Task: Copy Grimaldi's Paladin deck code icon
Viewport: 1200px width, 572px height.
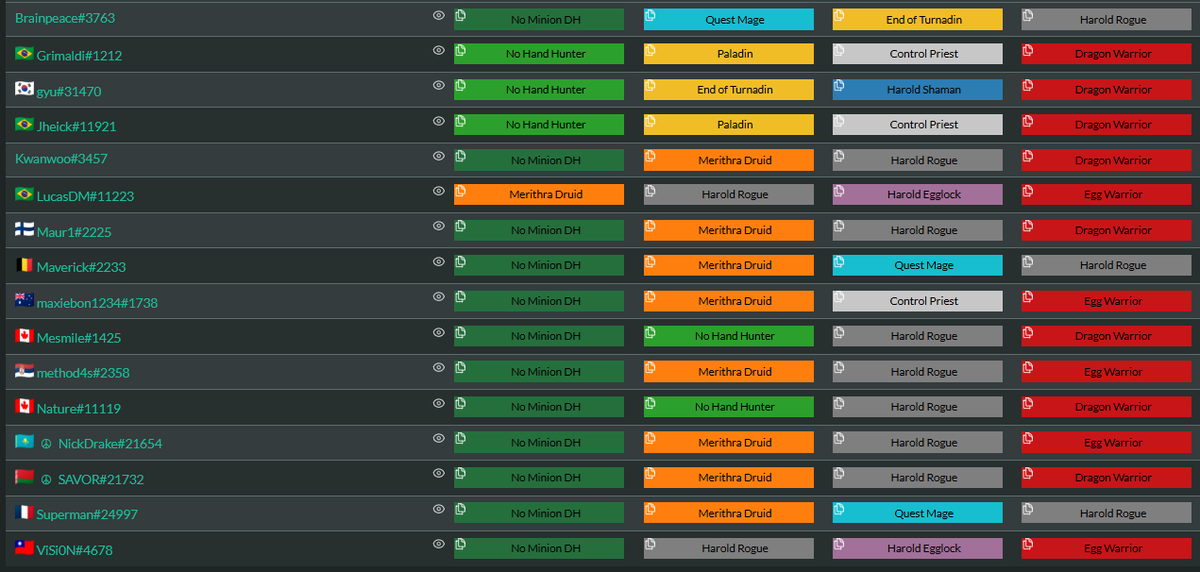Action: [650, 50]
